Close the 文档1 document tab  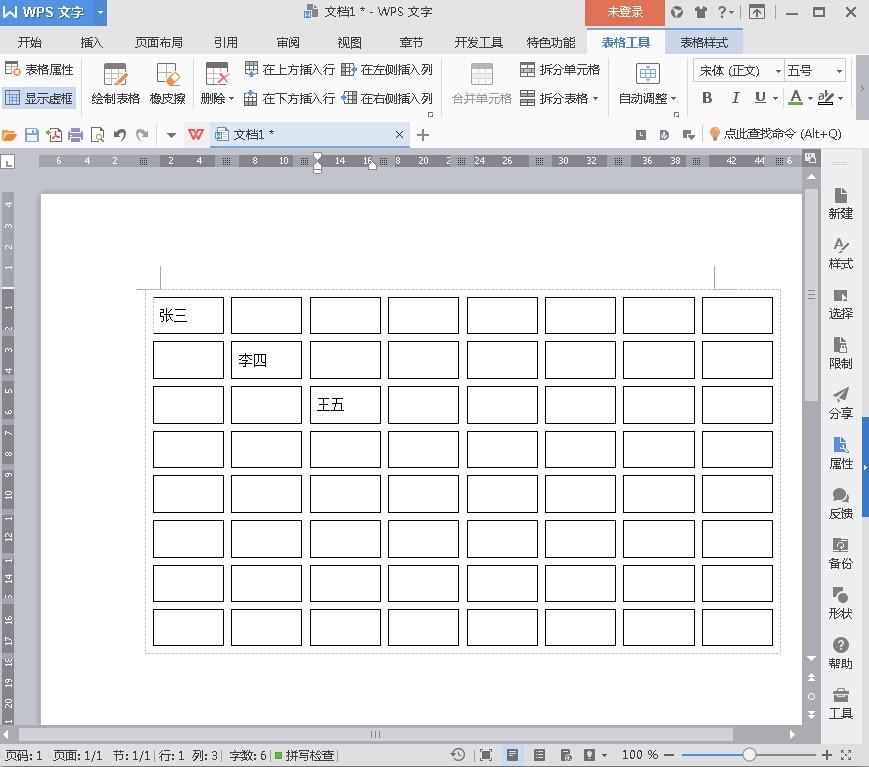[x=399, y=135]
